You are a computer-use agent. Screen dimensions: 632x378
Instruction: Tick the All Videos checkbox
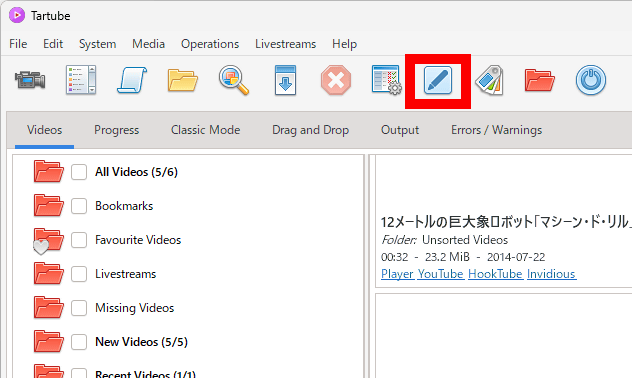[x=79, y=172]
